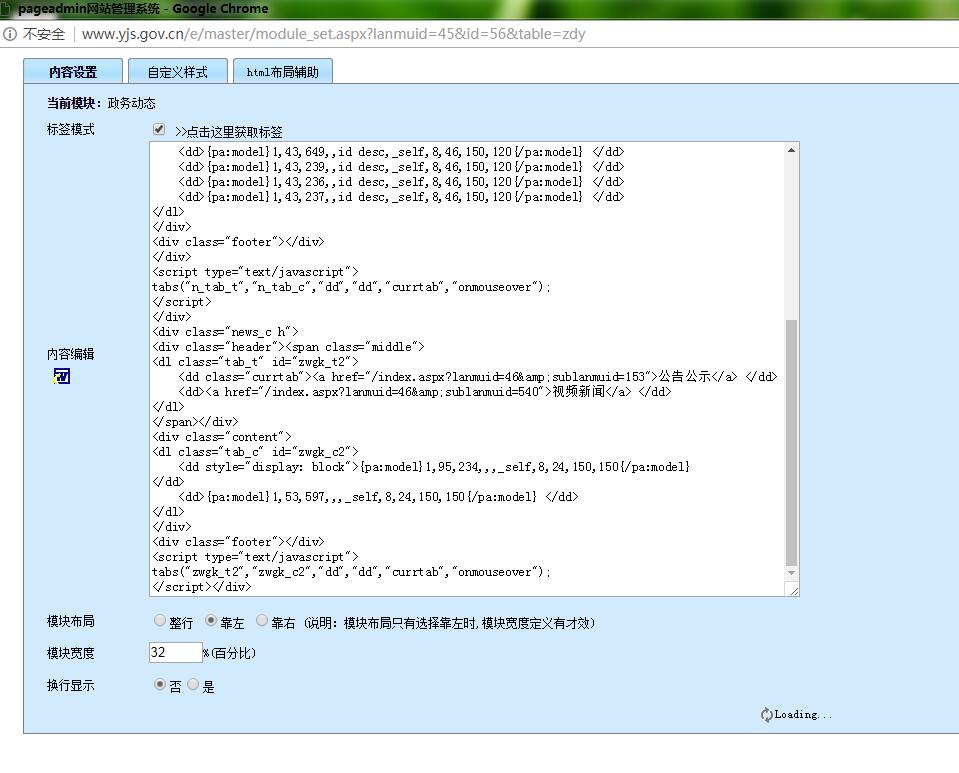
Task: Toggle the 标签模式 checkbox
Action: point(159,129)
